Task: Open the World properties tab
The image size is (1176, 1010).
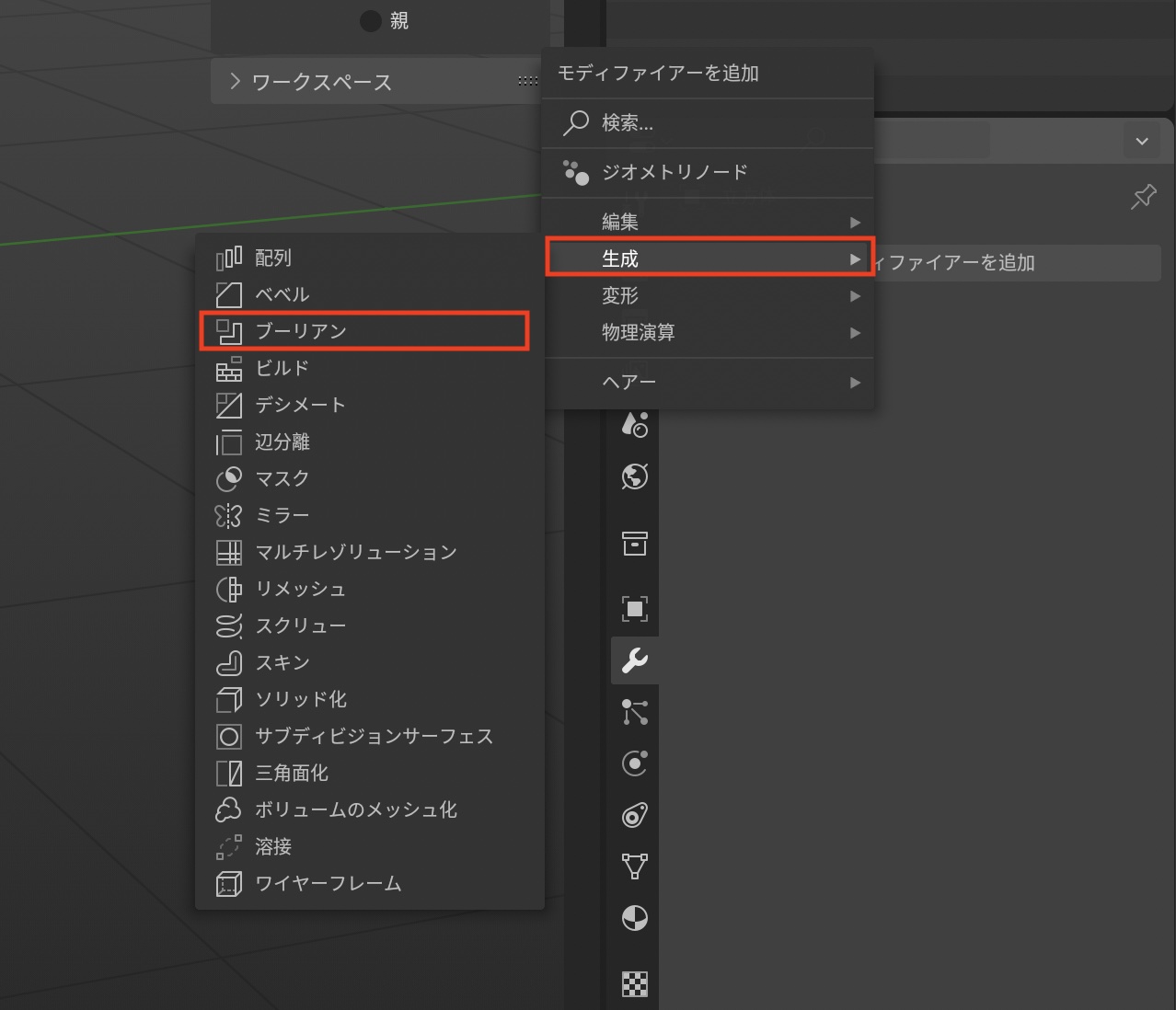Action: coord(635,476)
